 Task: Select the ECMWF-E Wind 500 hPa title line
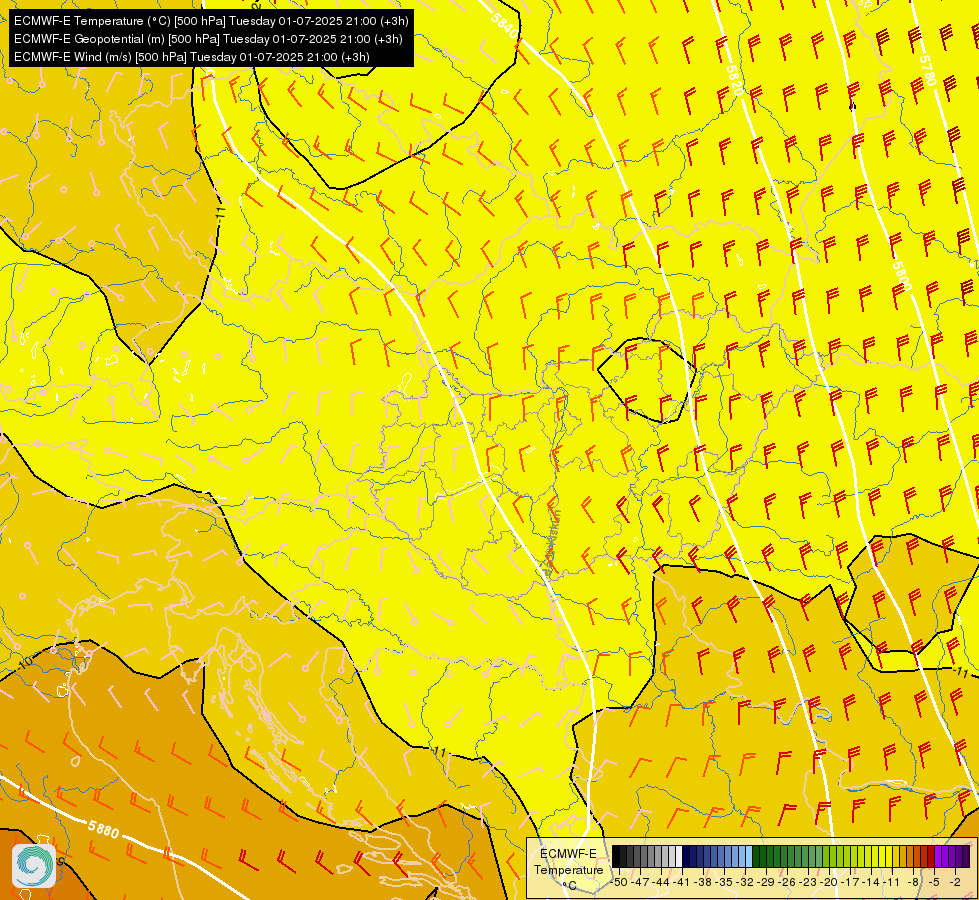[192, 57]
